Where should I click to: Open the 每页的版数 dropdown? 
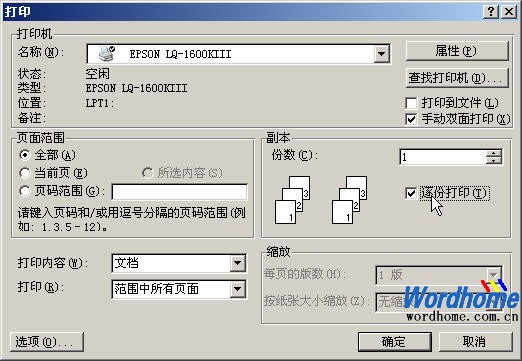pyautogui.click(x=494, y=275)
